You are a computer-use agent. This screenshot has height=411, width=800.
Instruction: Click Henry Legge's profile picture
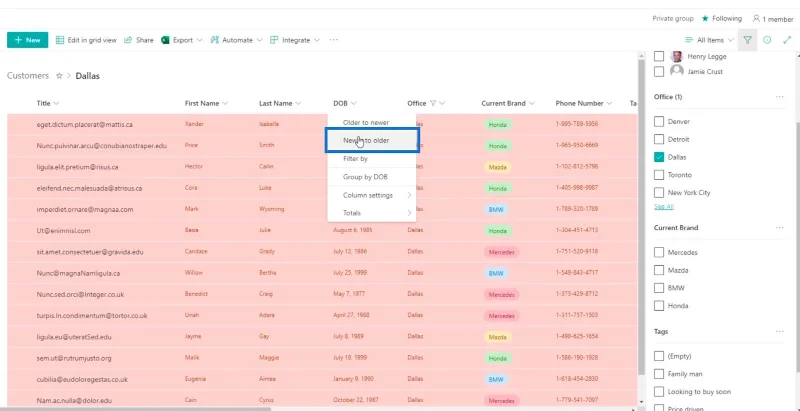pyautogui.click(x=677, y=57)
